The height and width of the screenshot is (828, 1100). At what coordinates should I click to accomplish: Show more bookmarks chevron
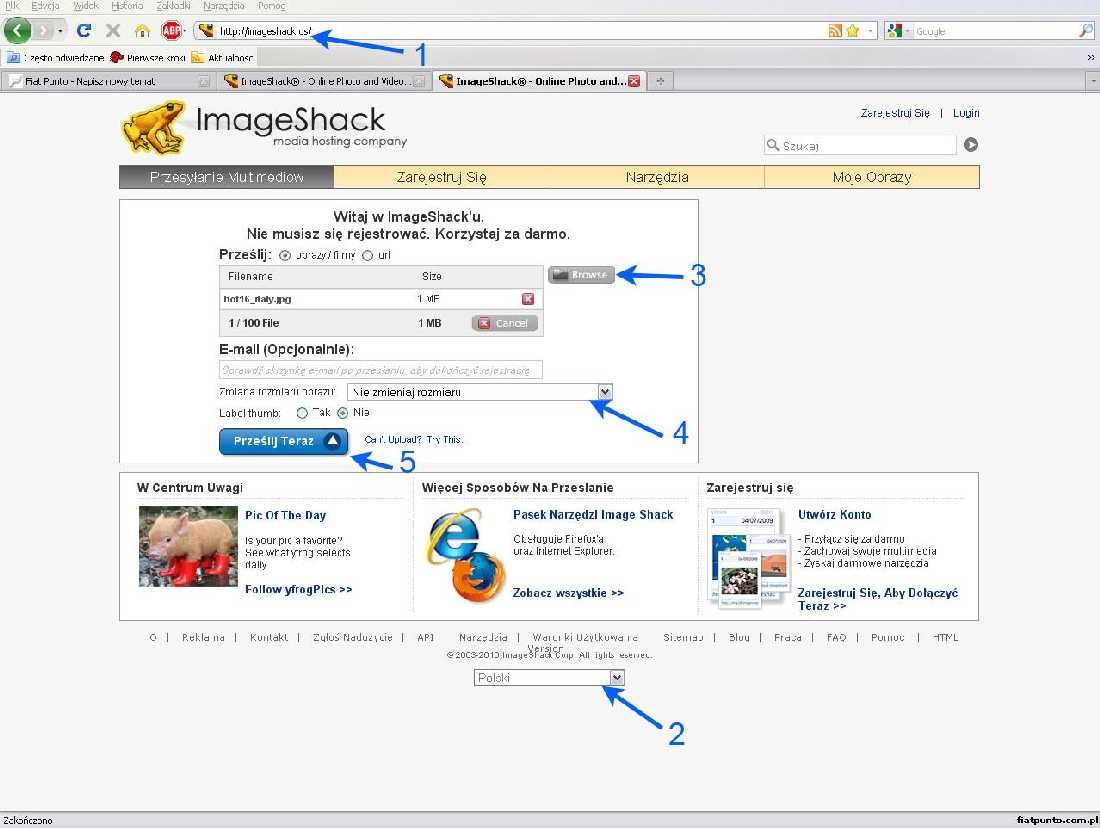(1091, 58)
